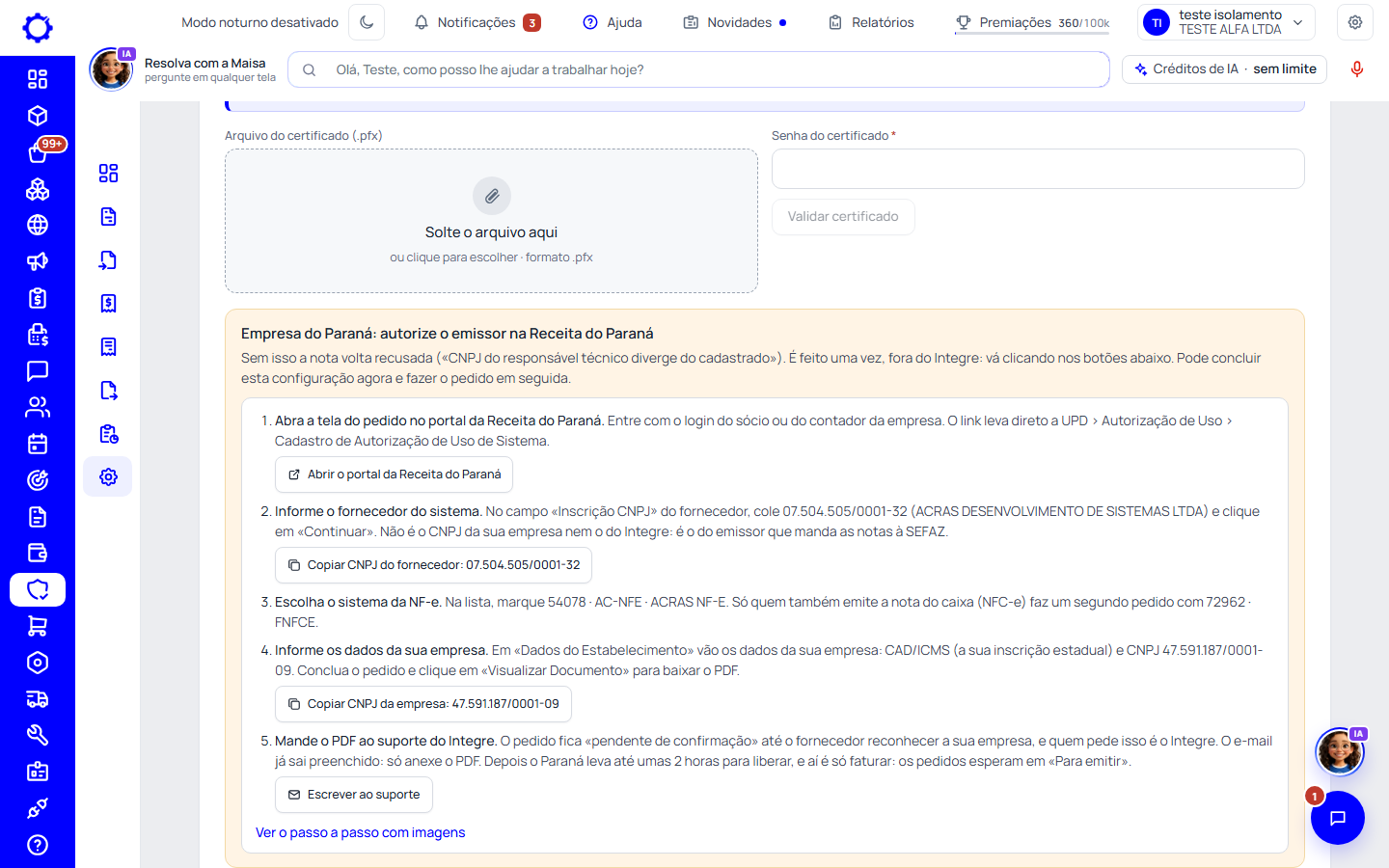1389x868 pixels.
Task: Open the clipboard-clock icon in secondary sidebar
Action: [x=108, y=434]
